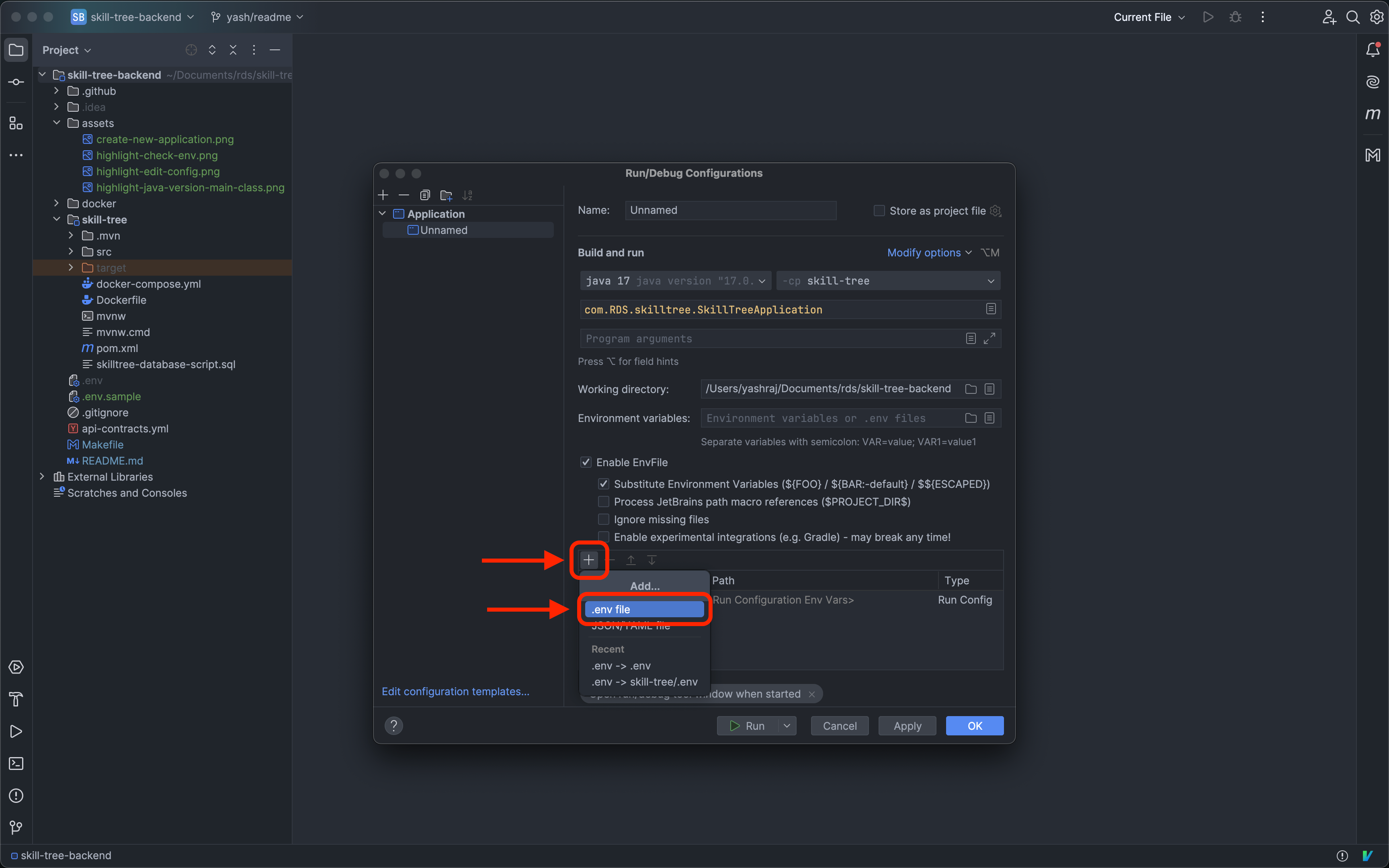Image resolution: width=1389 pixels, height=868 pixels.
Task: Collapse the assets folder
Action: 56,123
